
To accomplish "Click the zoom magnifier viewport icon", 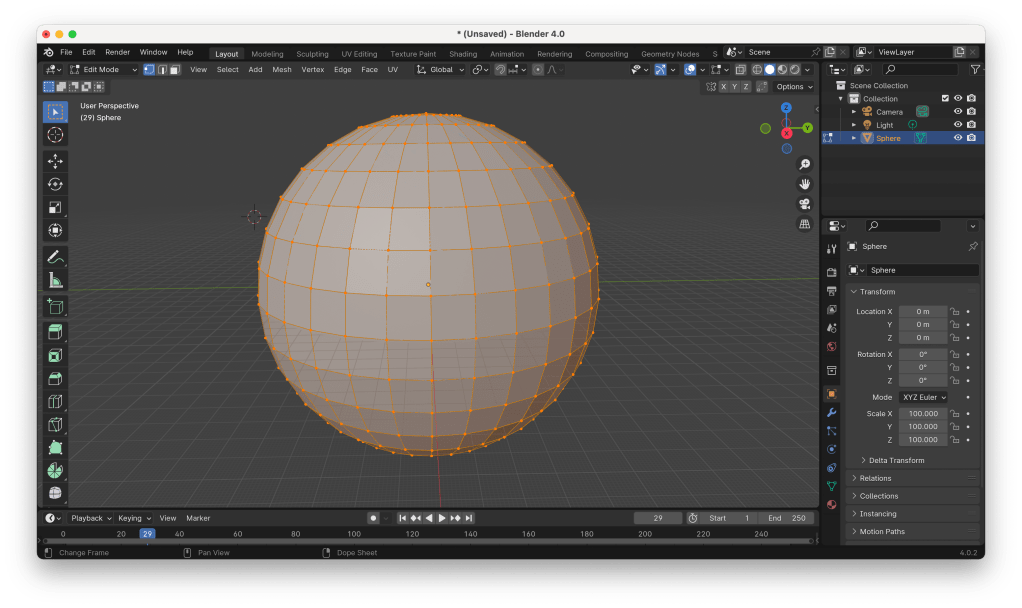I will tap(804, 164).
